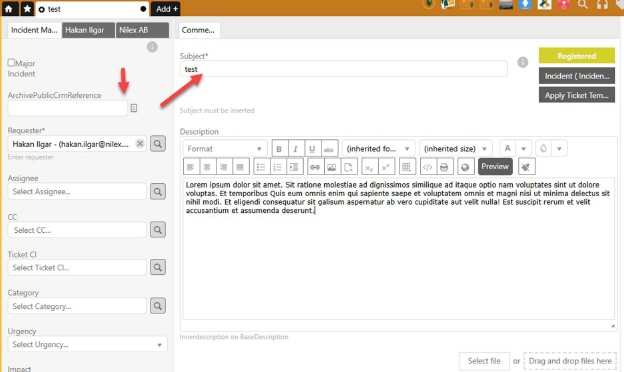Click the Preview button
The image size is (624, 372).
coord(495,167)
